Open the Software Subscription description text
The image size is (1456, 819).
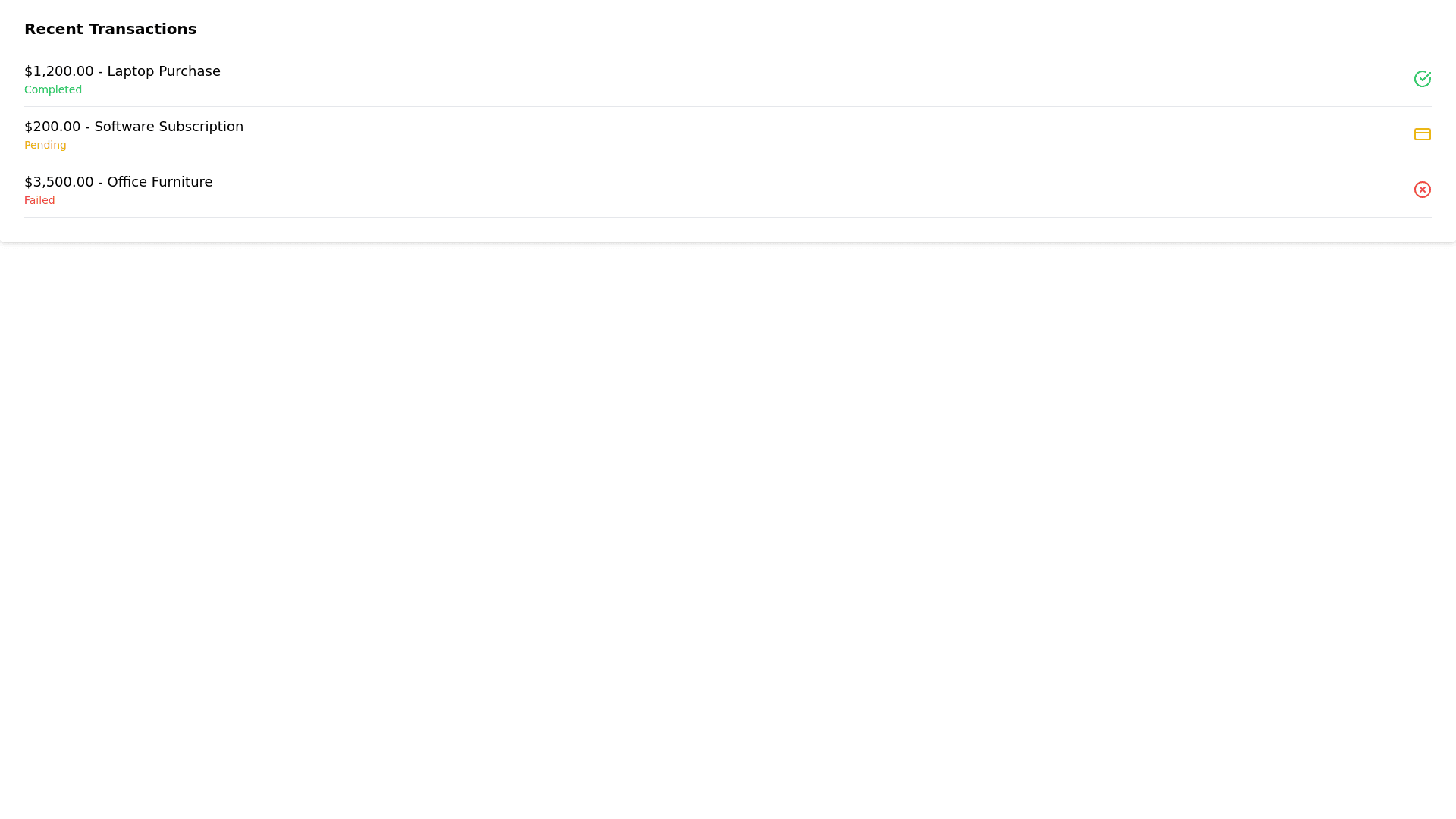[x=169, y=127]
